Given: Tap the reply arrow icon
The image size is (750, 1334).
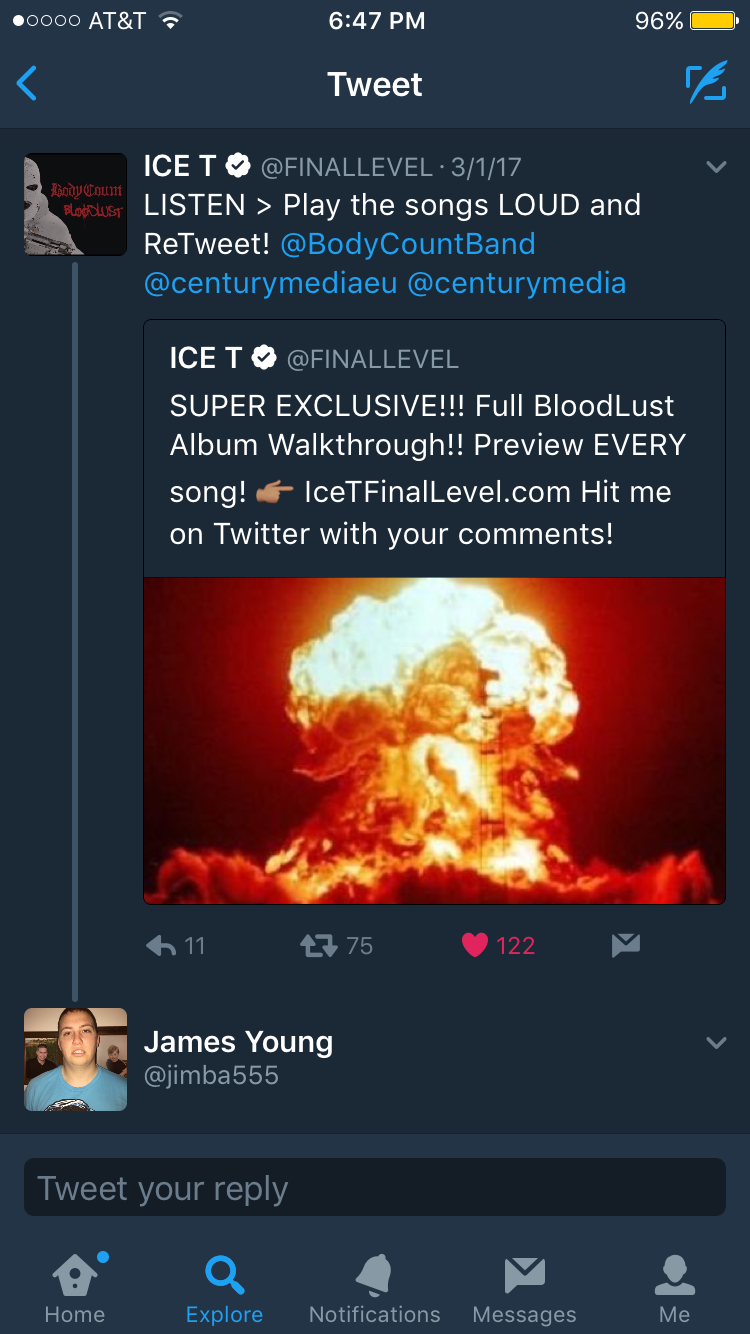Looking at the screenshot, I should pyautogui.click(x=161, y=945).
